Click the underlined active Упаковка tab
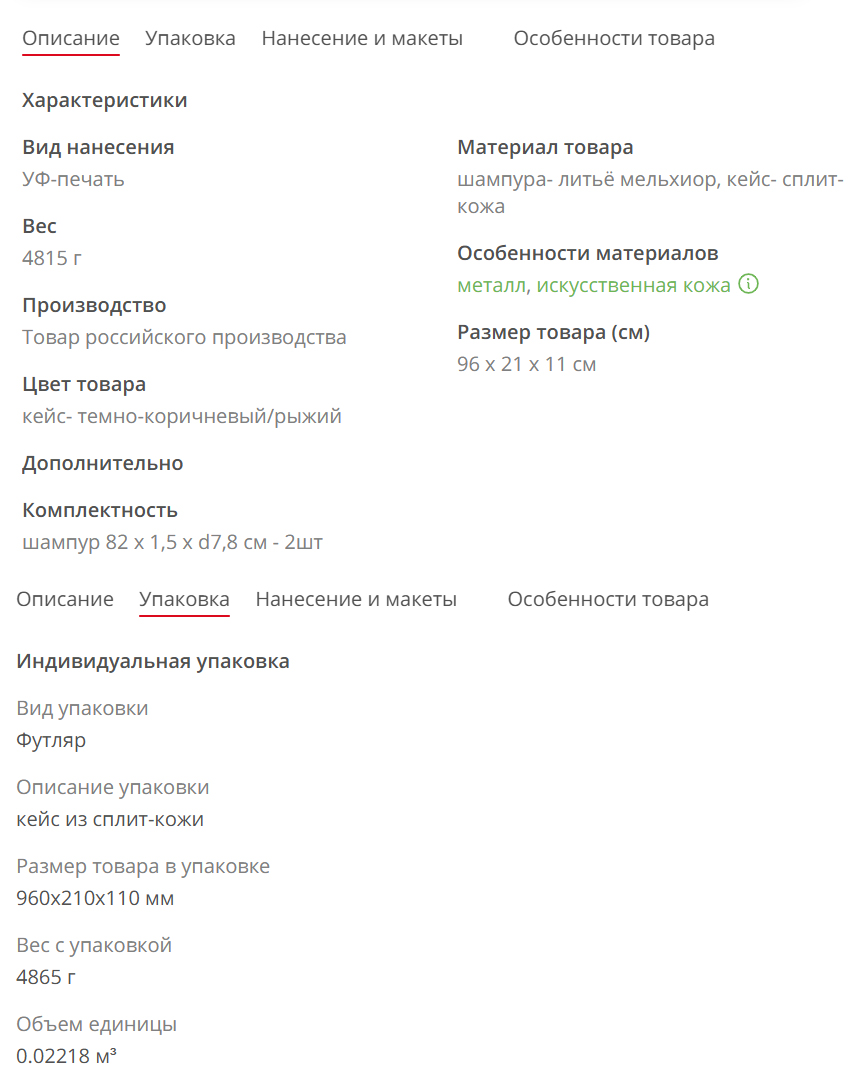Screen dimensions: 864x1085 (x=184, y=599)
